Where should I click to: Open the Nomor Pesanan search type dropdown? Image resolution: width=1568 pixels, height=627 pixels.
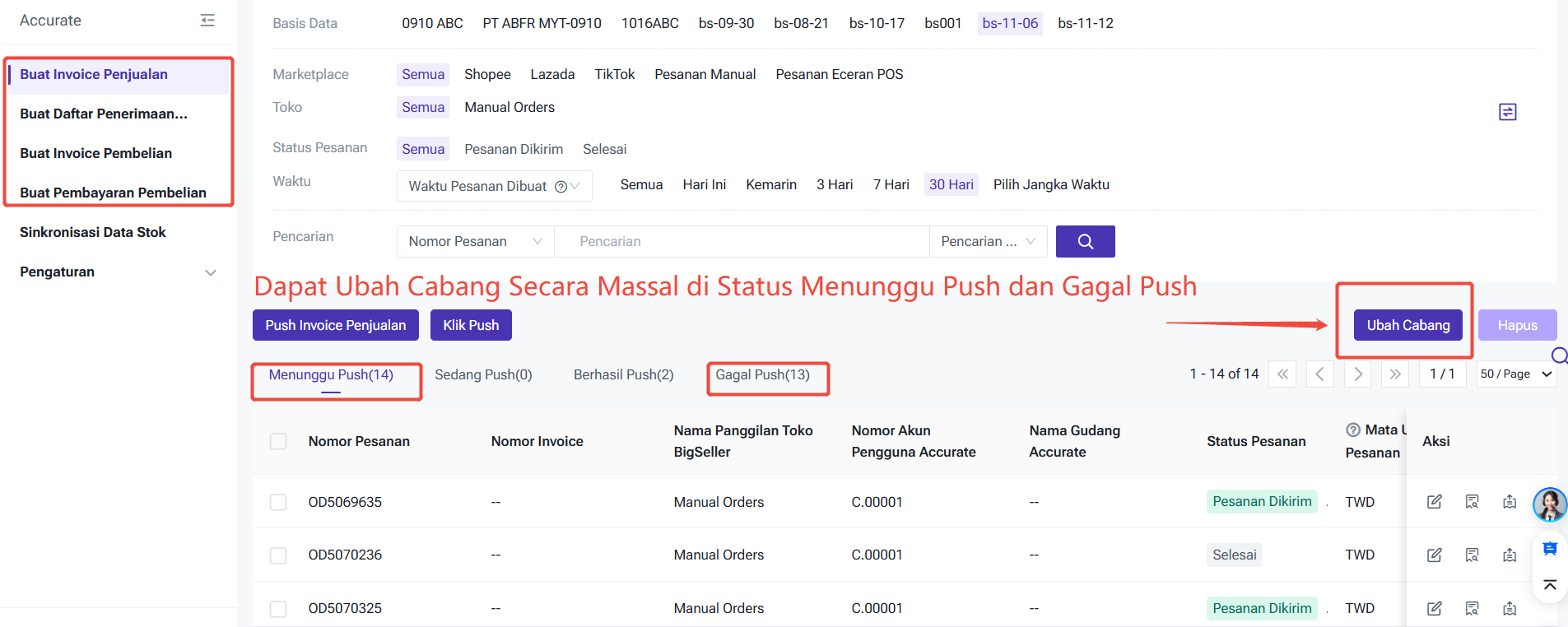click(475, 242)
